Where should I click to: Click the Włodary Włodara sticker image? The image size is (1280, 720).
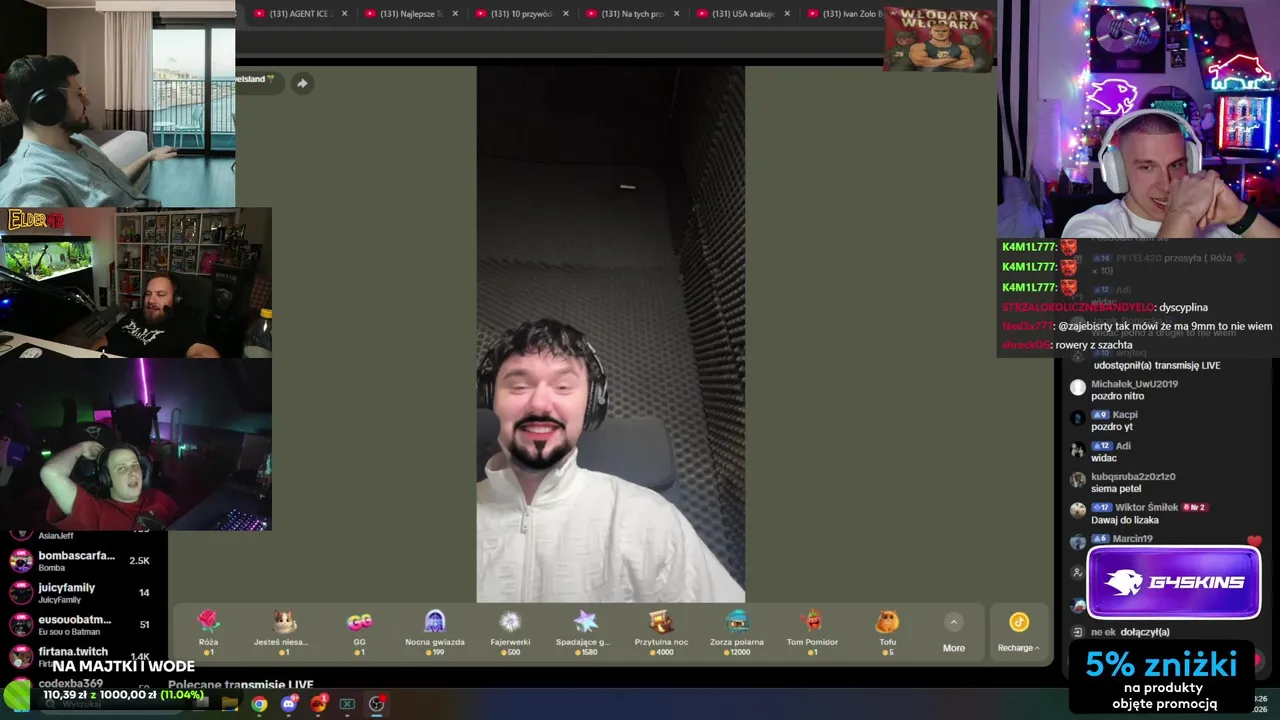[939, 39]
